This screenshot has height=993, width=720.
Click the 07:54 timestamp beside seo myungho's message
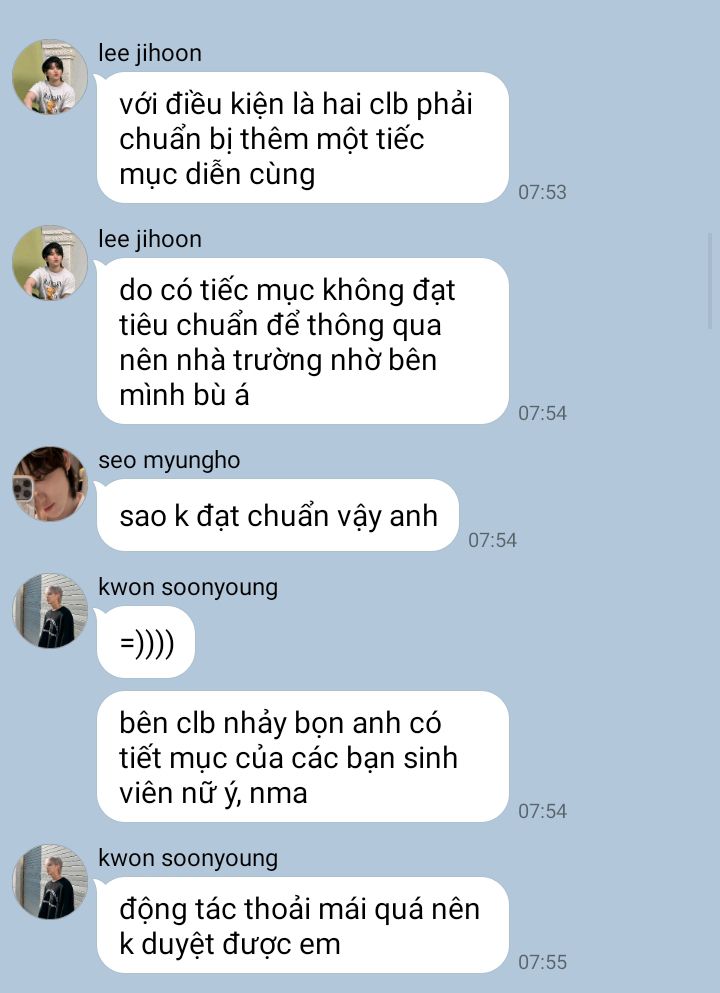492,540
